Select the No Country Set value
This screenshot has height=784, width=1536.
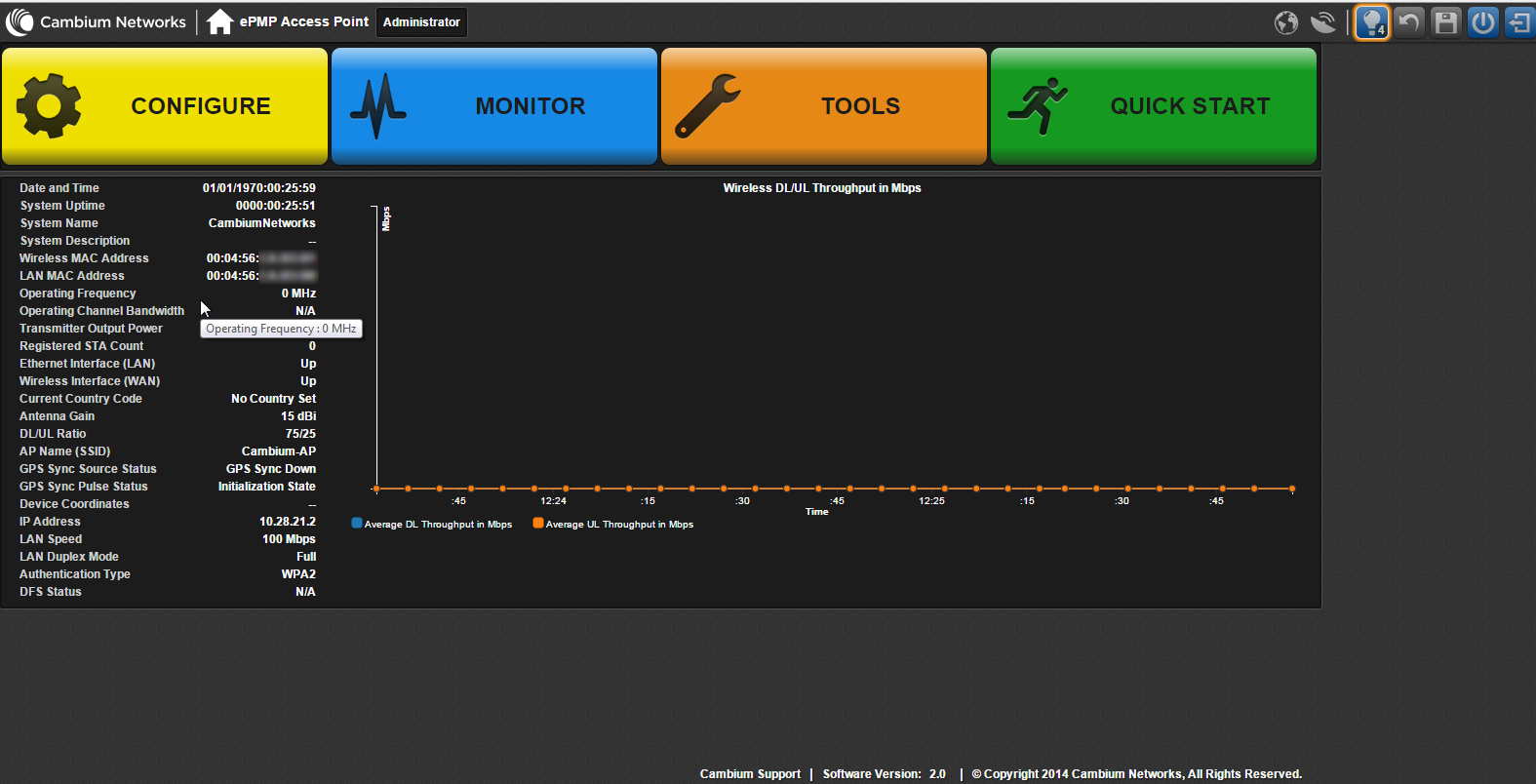tap(274, 399)
